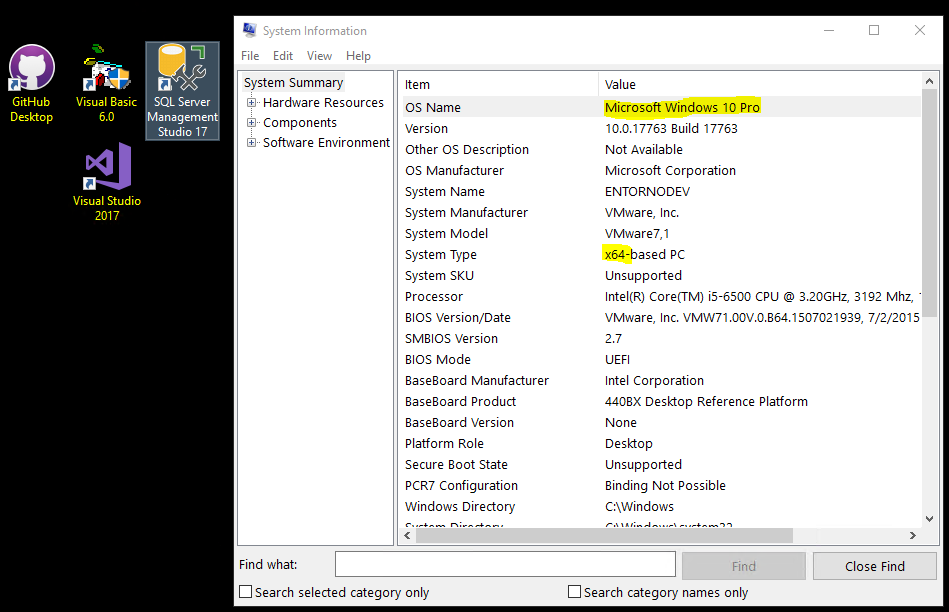Viewport: 949px width, 612px height.
Task: Open the GitHub Desktop shortcut icon
Action: 31,83
